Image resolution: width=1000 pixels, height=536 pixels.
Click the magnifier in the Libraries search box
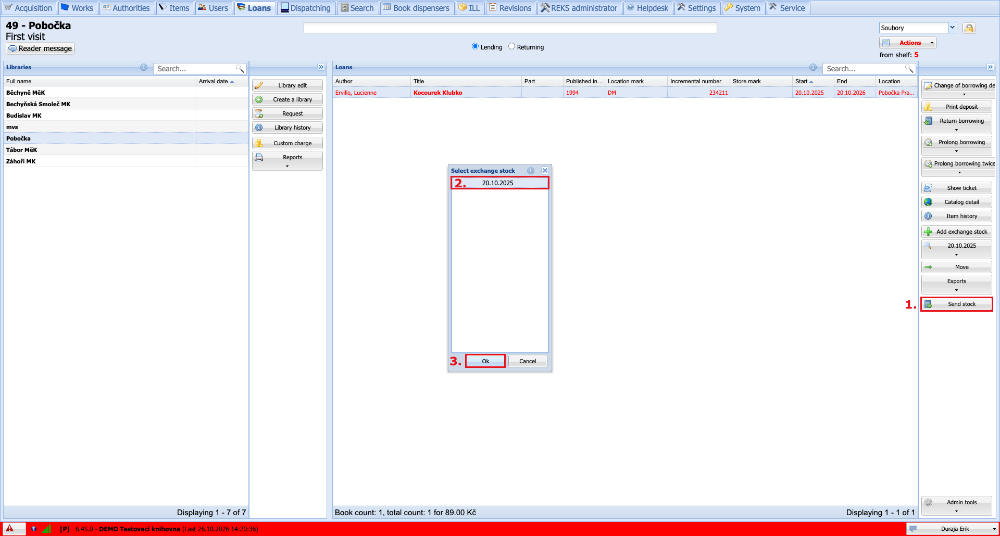click(240, 68)
